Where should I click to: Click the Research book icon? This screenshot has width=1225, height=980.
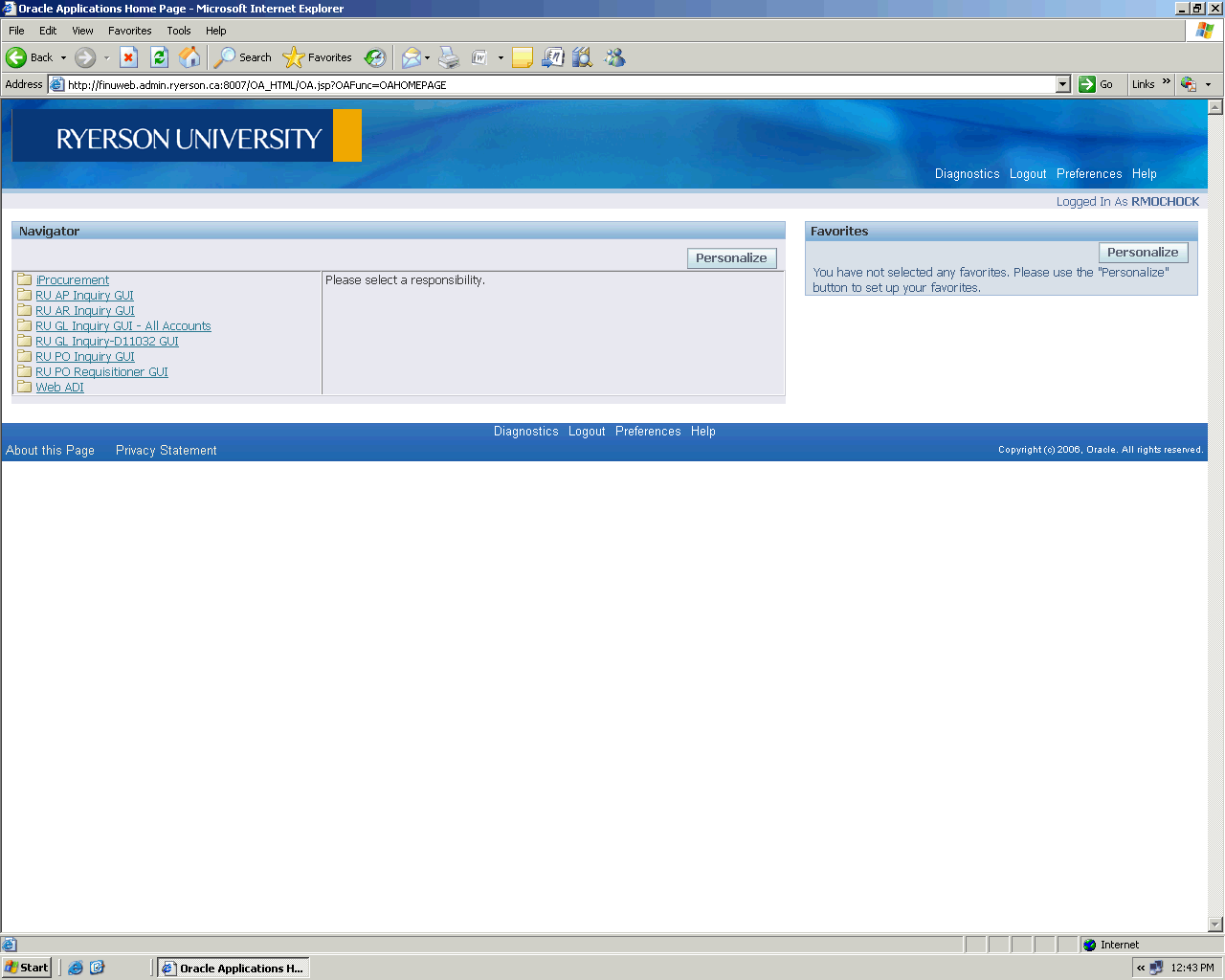point(582,57)
